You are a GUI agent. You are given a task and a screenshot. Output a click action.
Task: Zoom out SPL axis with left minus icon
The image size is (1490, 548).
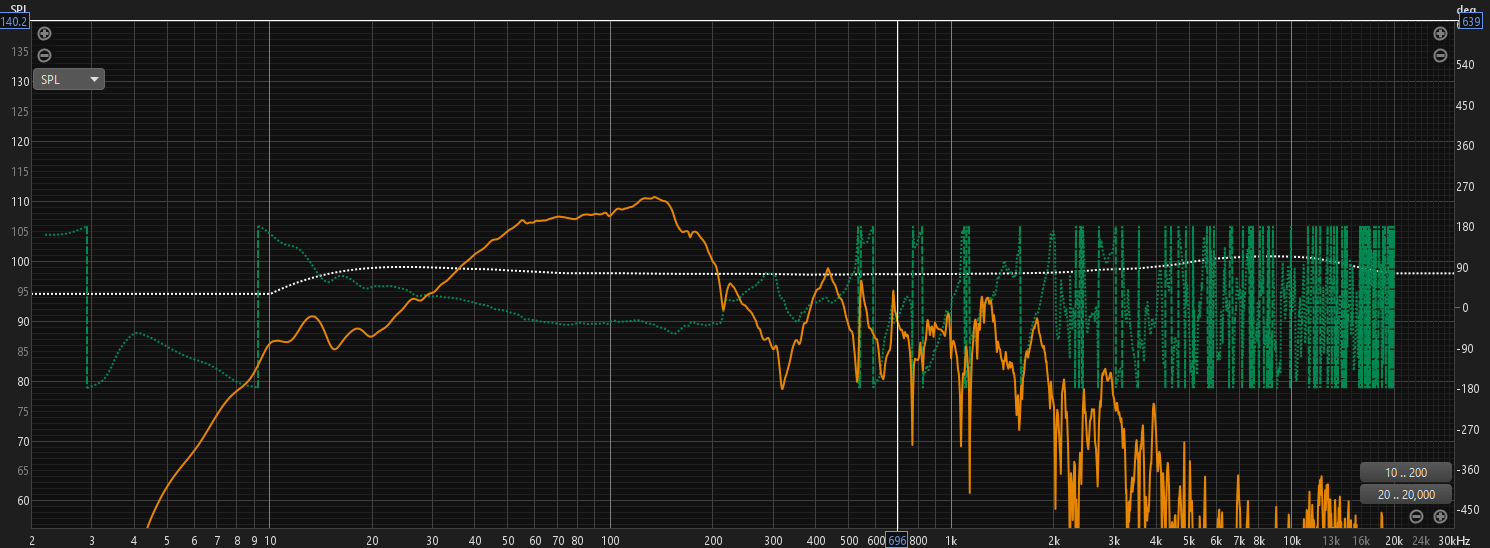click(44, 56)
